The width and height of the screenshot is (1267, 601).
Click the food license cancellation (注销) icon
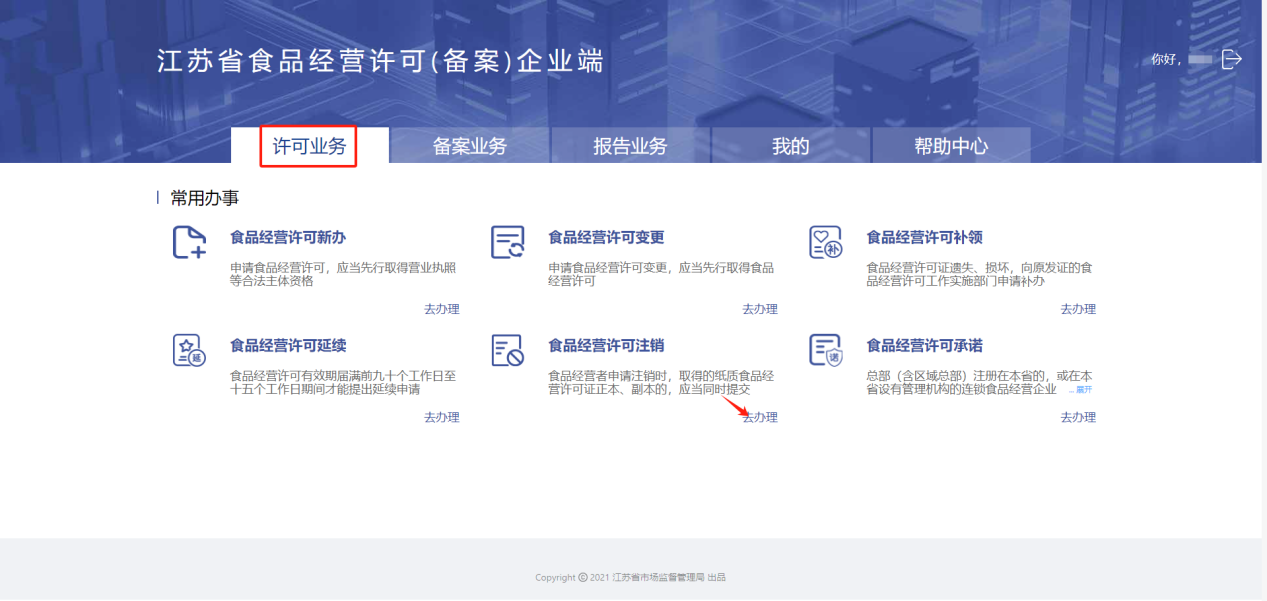507,350
